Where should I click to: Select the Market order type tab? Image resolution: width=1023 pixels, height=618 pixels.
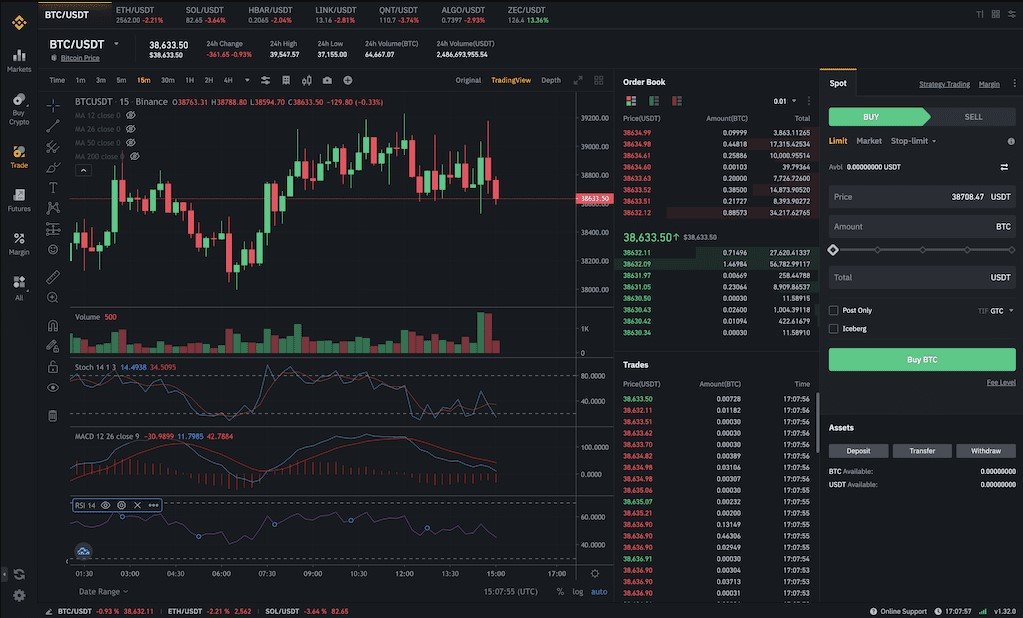[x=869, y=141]
